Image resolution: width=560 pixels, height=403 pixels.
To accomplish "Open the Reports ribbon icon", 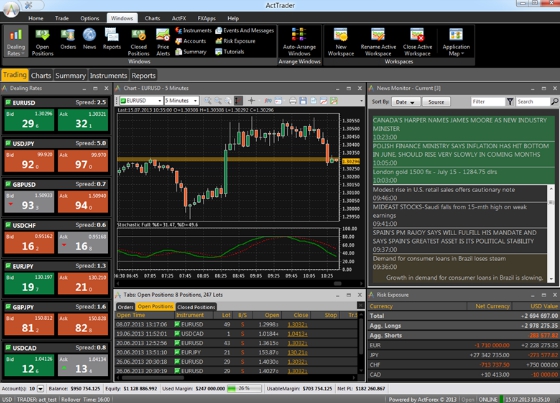I will [112, 39].
